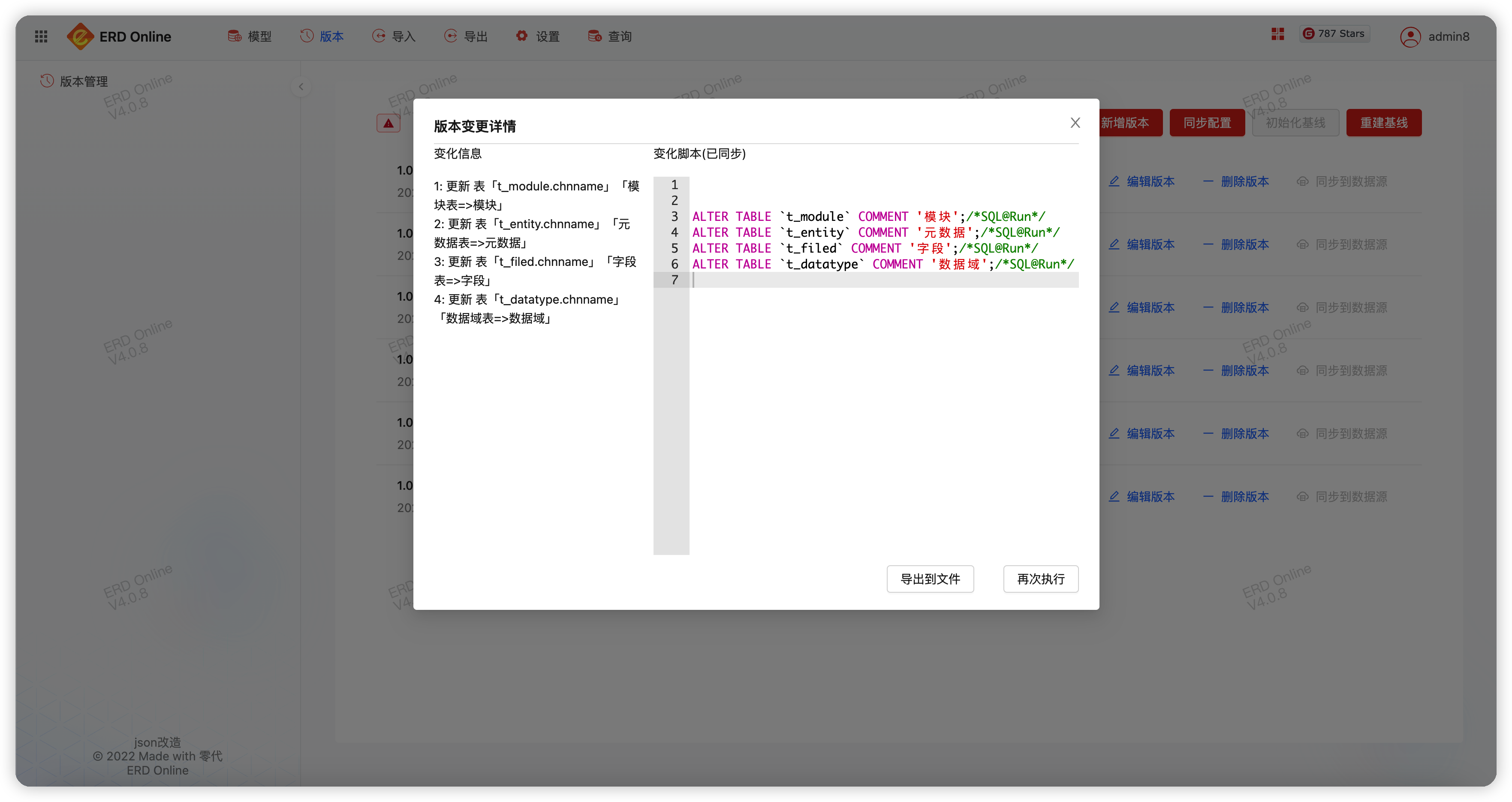
Task: Open the 导出 menu
Action: pyautogui.click(x=466, y=36)
